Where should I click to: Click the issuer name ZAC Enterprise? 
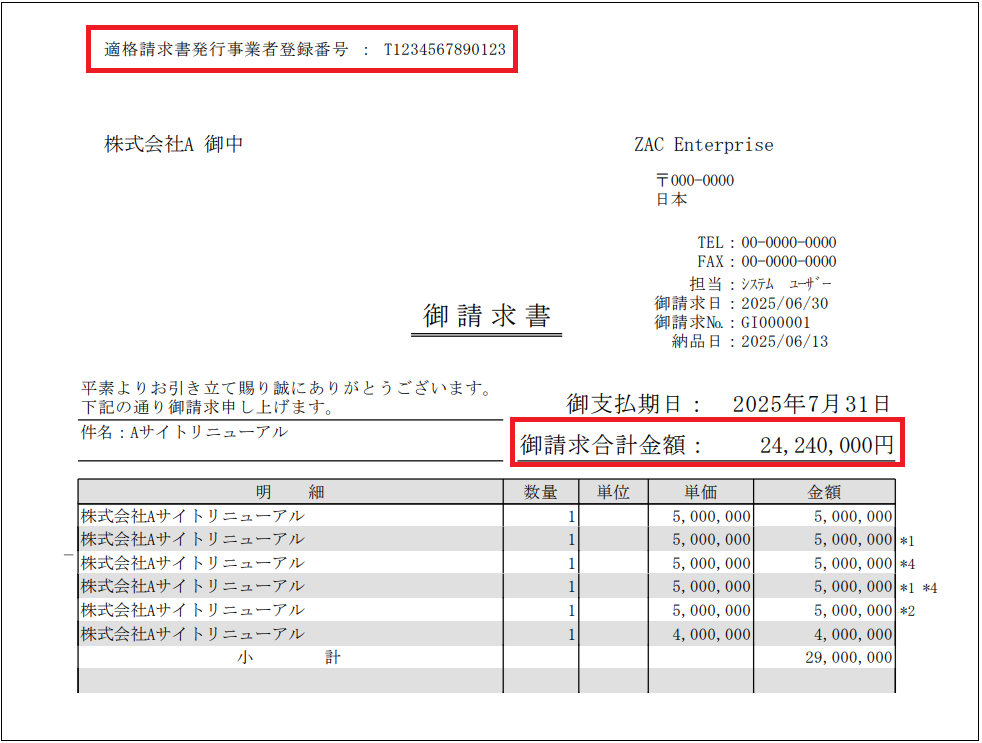703,145
